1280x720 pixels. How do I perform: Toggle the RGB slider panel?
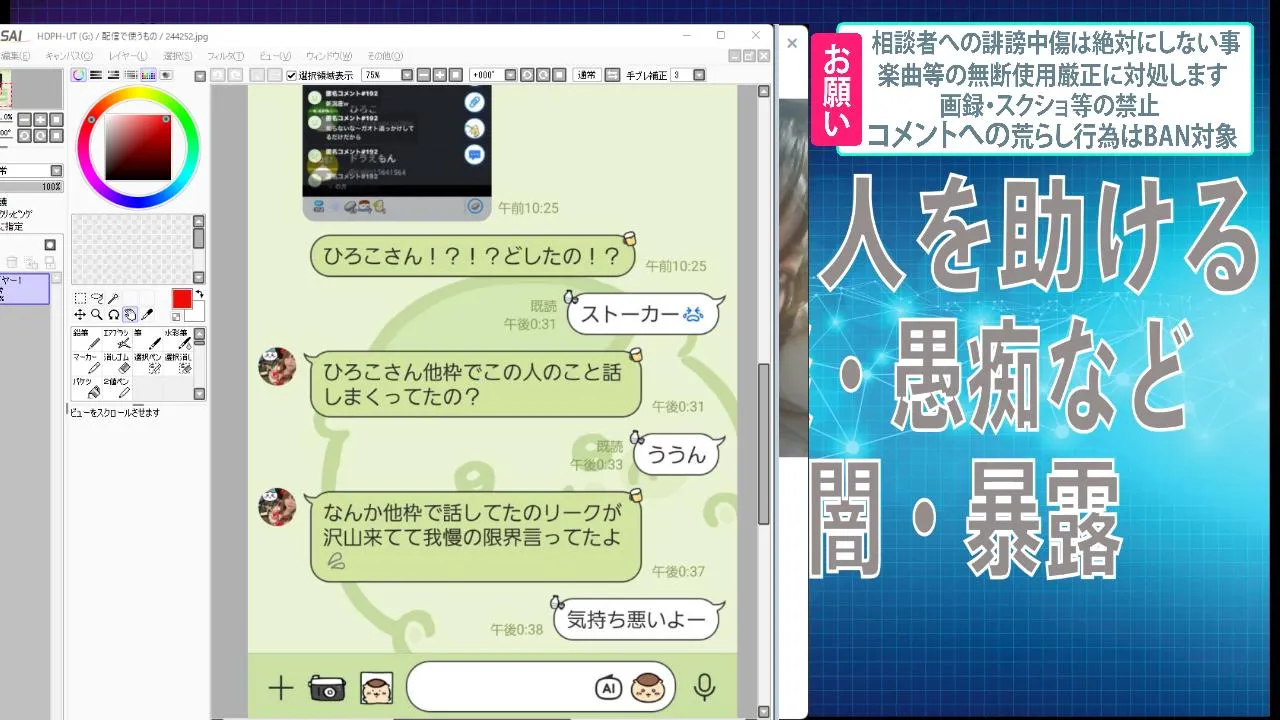click(x=96, y=75)
